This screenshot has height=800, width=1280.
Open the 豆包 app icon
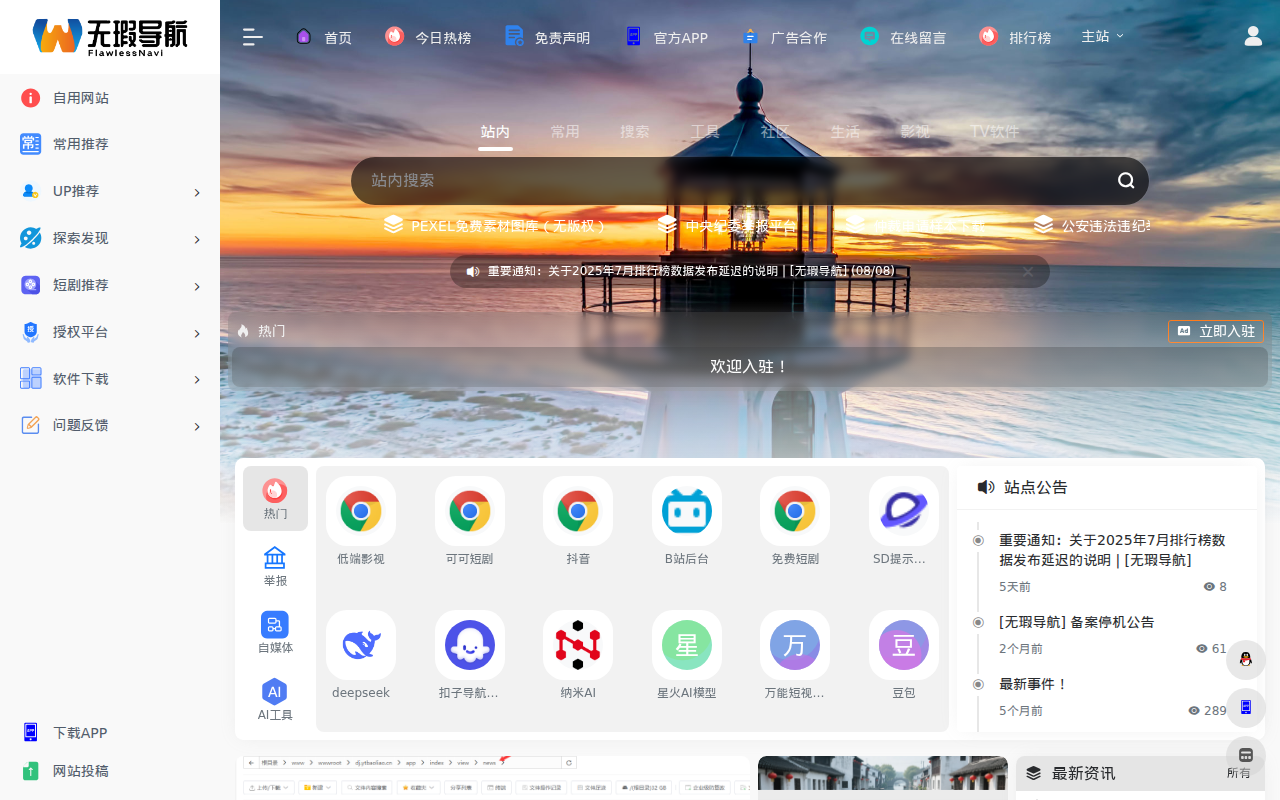pyautogui.click(x=903, y=645)
